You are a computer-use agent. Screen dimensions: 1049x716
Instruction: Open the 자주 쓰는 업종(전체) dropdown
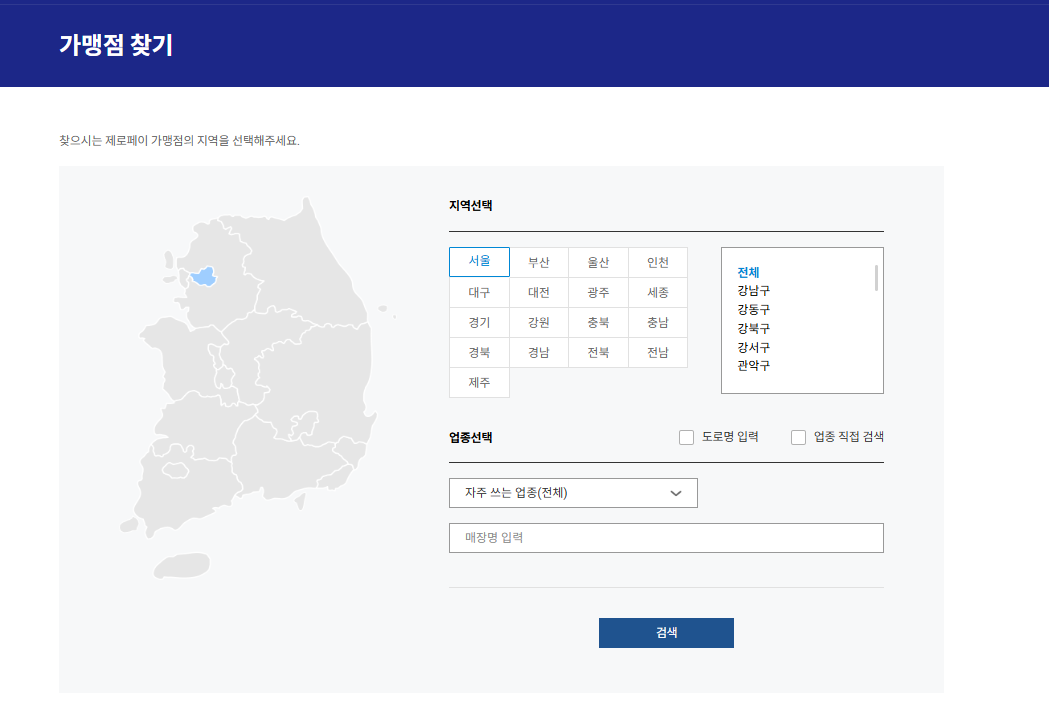click(x=573, y=493)
